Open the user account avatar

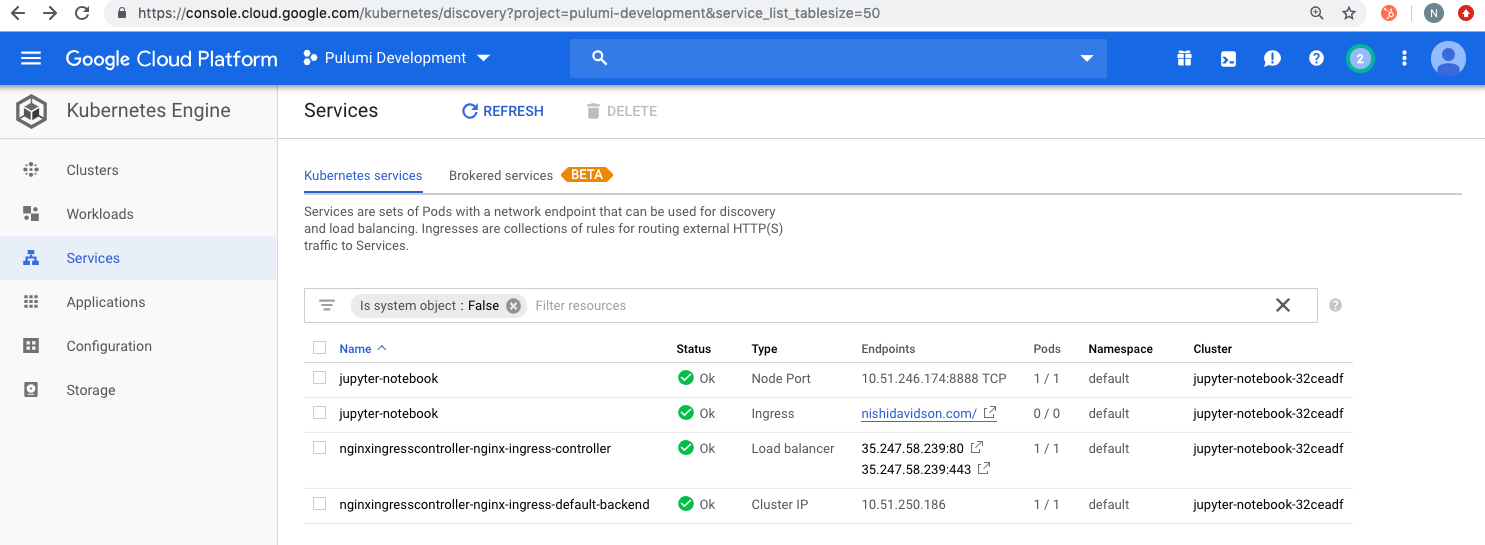click(1448, 58)
